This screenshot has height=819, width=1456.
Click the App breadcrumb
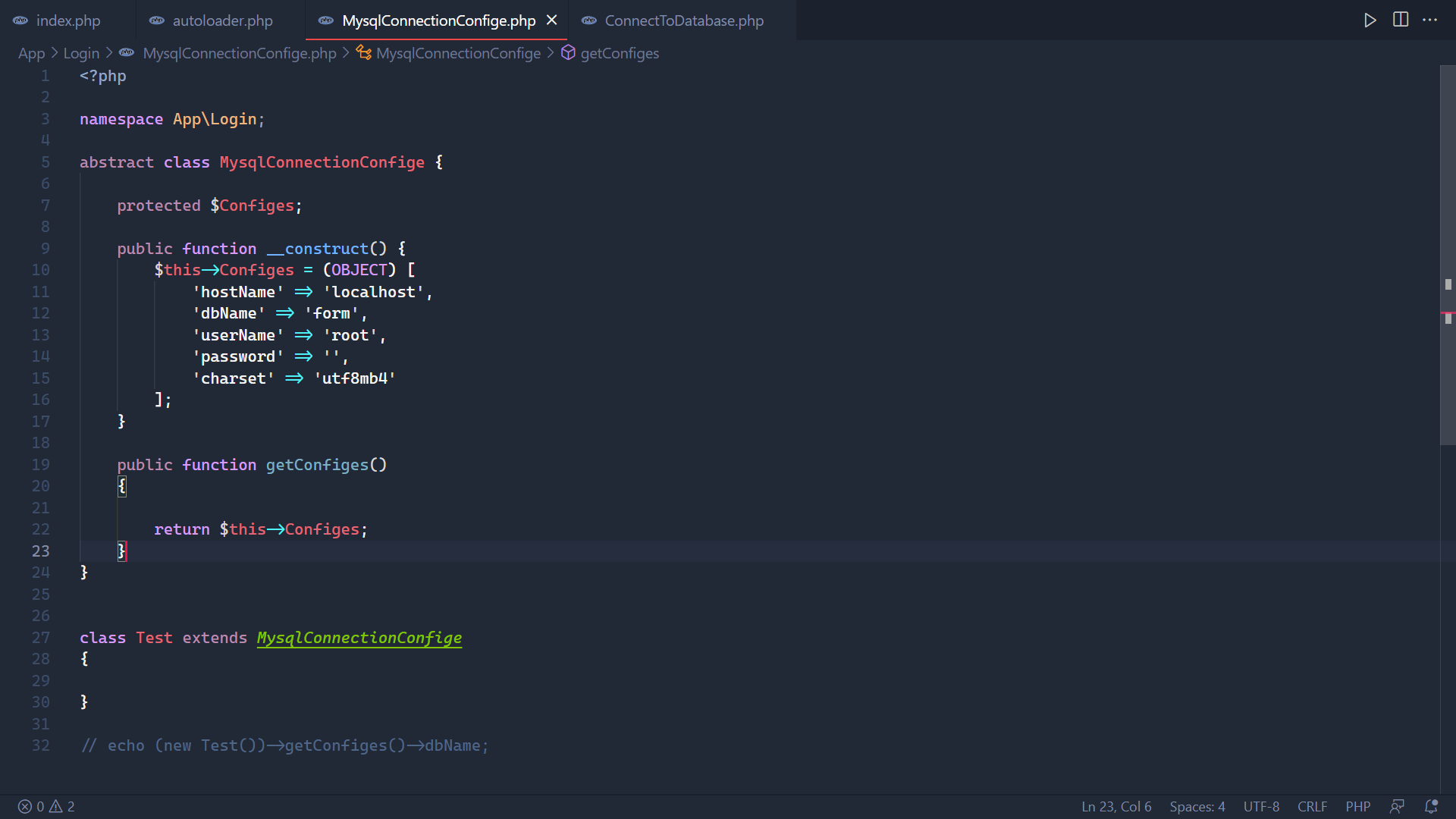tap(32, 53)
